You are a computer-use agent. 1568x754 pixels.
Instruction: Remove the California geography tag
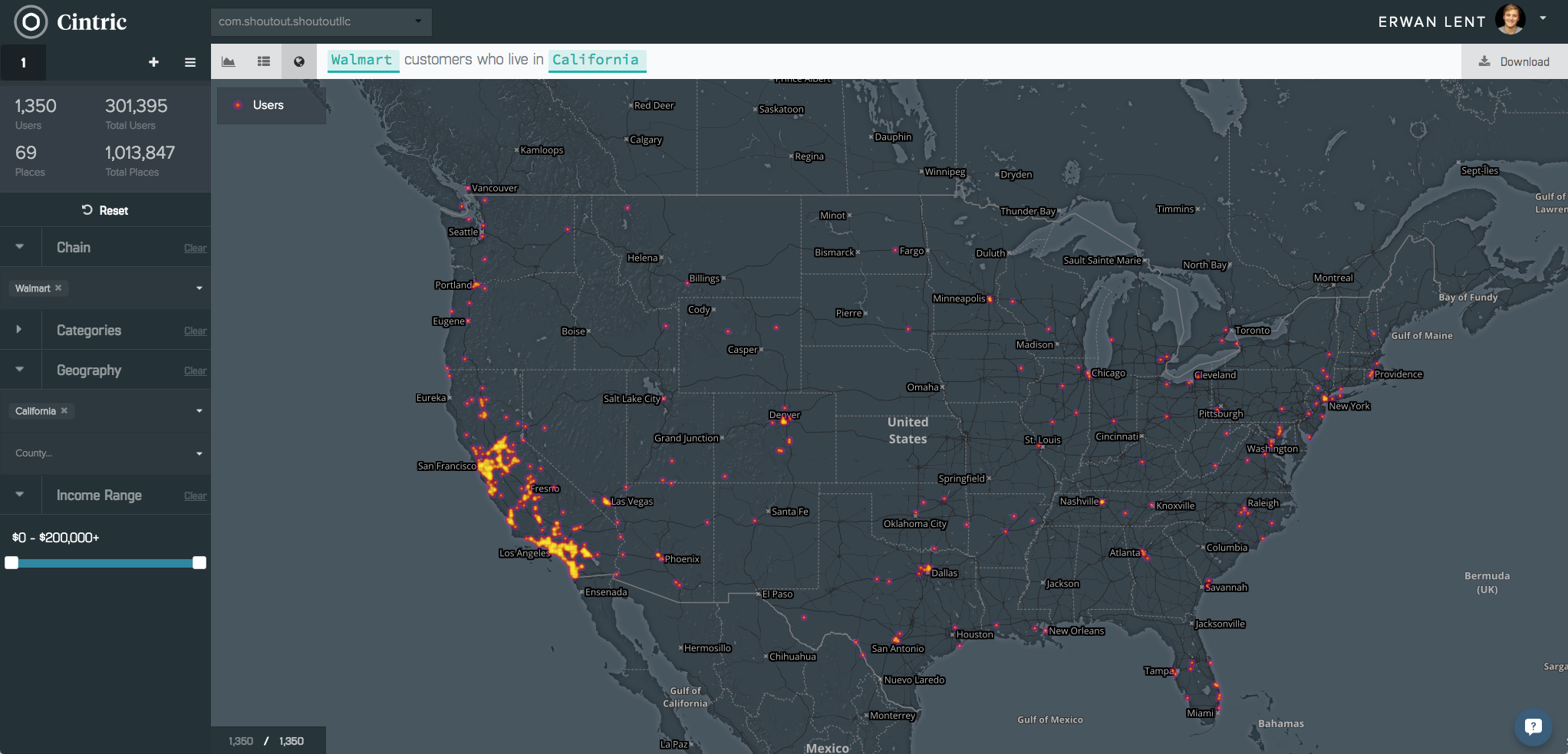[64, 410]
